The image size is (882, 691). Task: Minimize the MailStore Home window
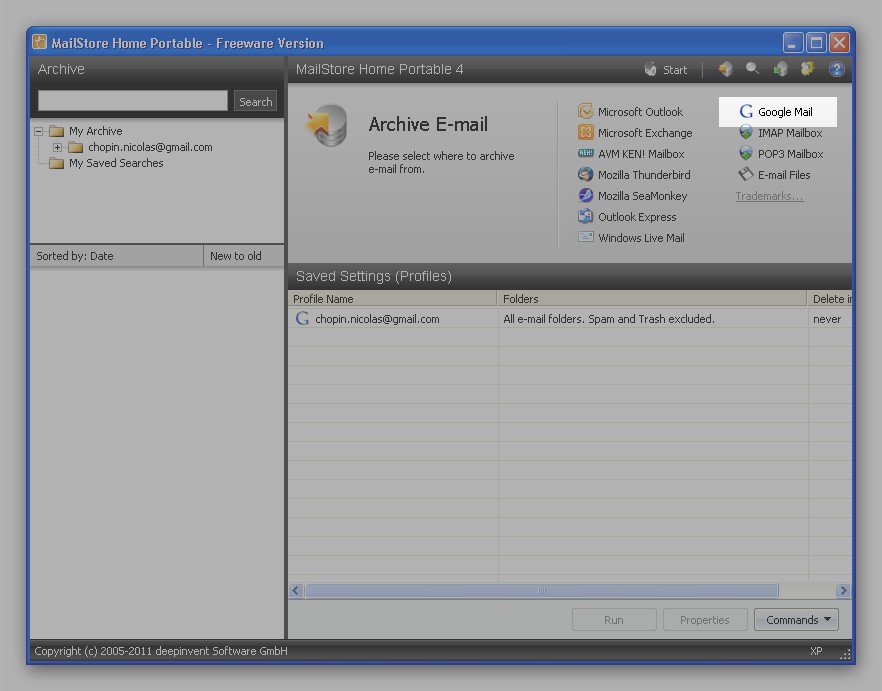793,43
